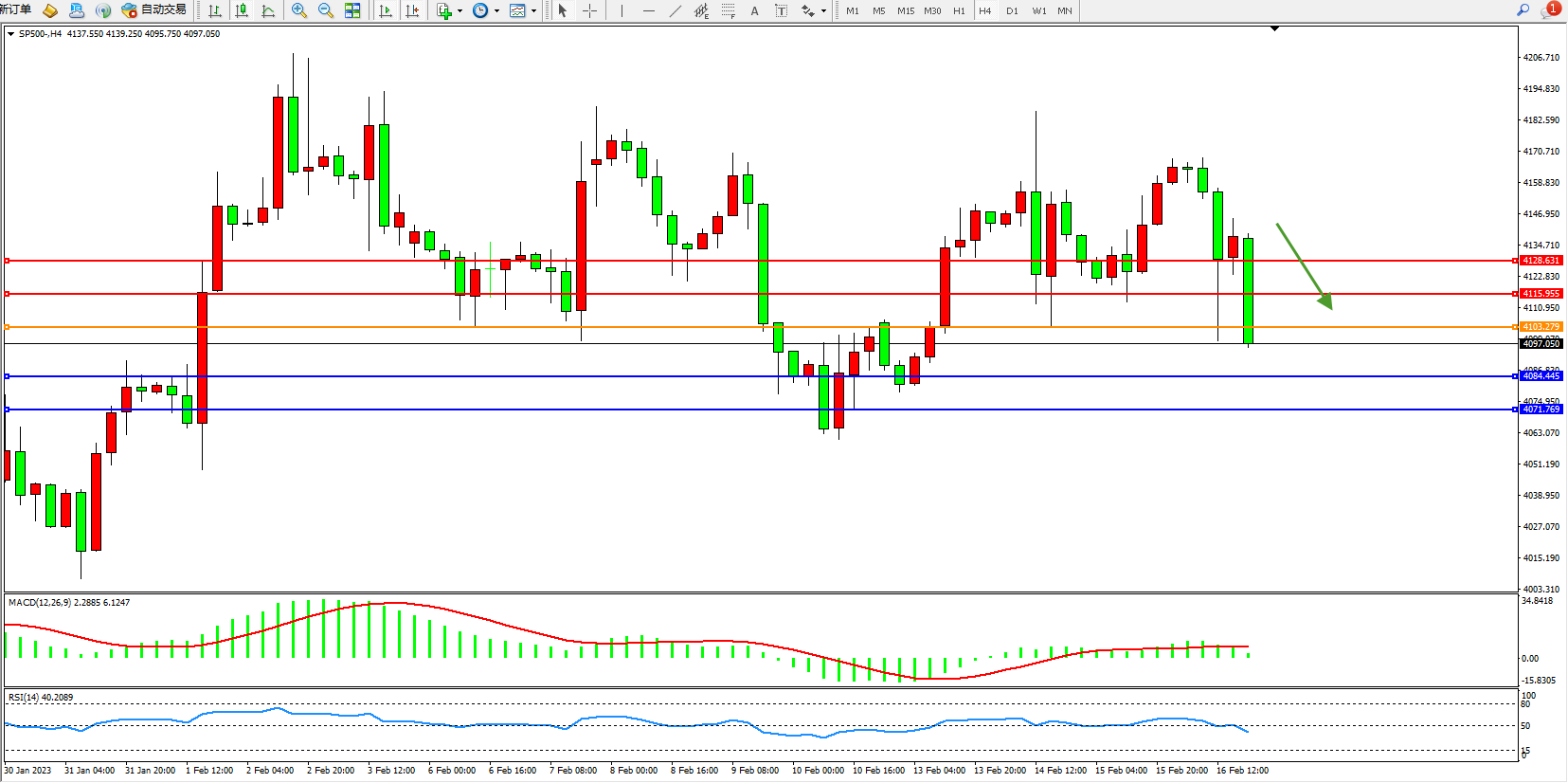Zoom out of the chart
Image resolution: width=1568 pixels, height=783 pixels.
[x=326, y=10]
